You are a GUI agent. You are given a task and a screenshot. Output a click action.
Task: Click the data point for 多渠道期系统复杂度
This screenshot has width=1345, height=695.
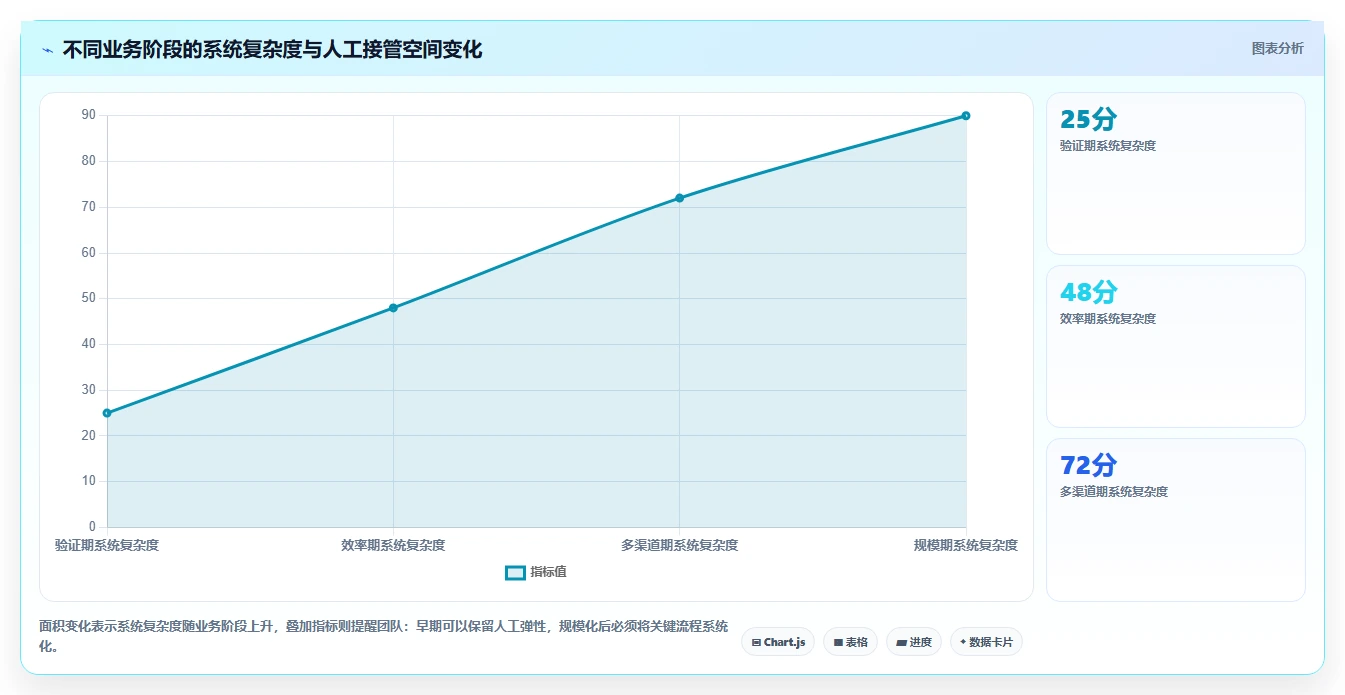click(679, 198)
